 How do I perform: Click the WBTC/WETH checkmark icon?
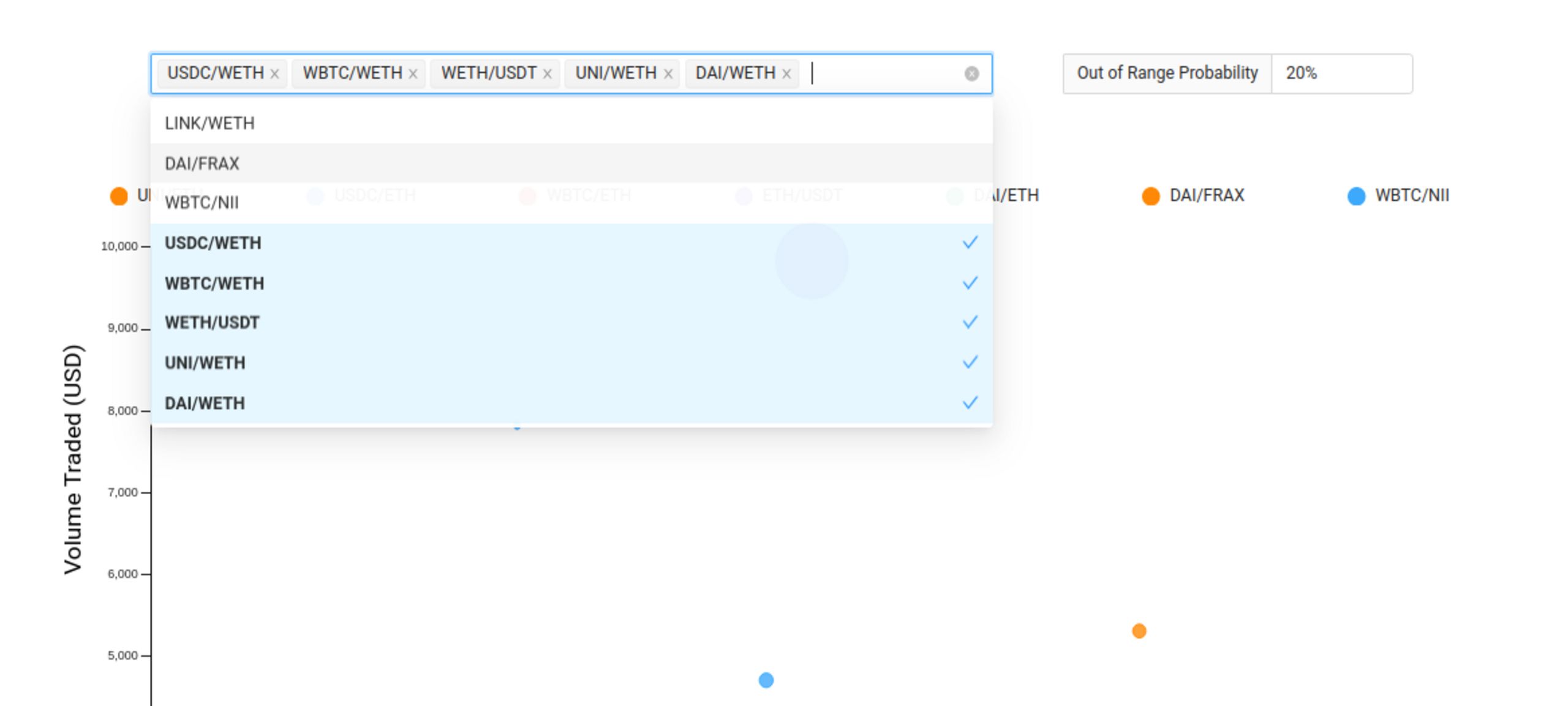point(968,283)
